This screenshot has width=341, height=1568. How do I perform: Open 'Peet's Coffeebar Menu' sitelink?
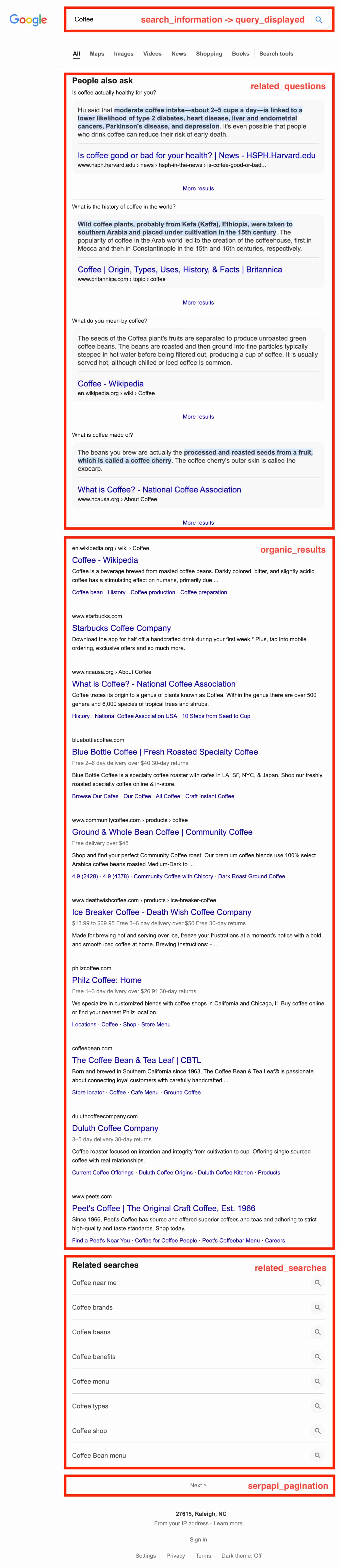231,1240
